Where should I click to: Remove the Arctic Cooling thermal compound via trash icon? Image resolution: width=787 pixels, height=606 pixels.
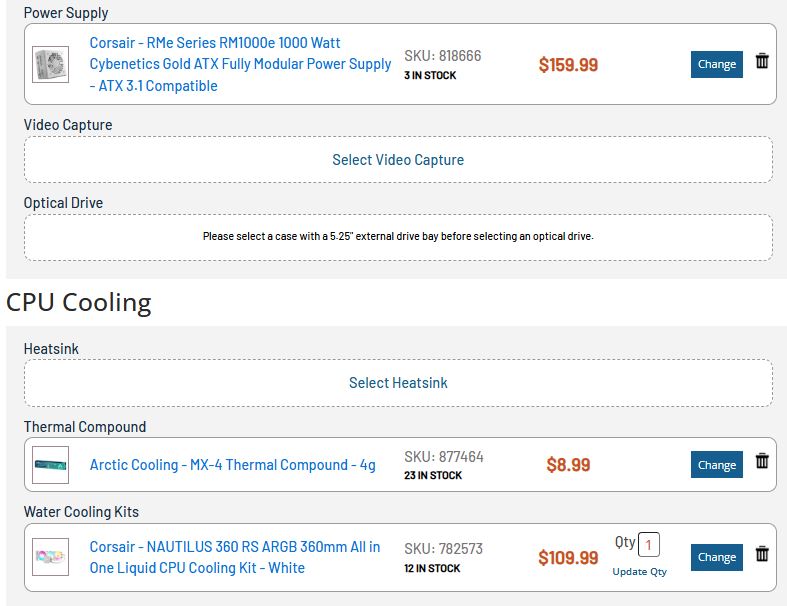pyautogui.click(x=762, y=460)
